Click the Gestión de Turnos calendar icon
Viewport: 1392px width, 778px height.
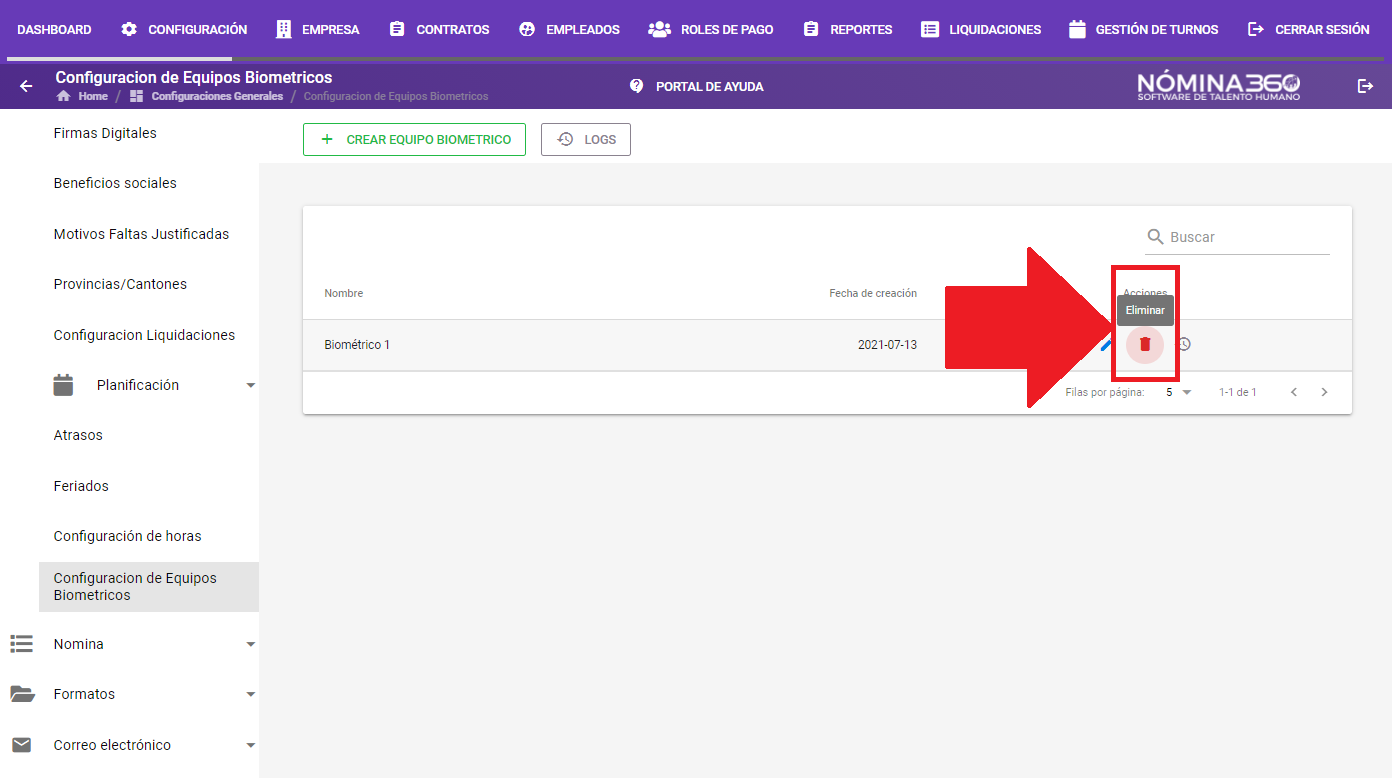(1077, 29)
